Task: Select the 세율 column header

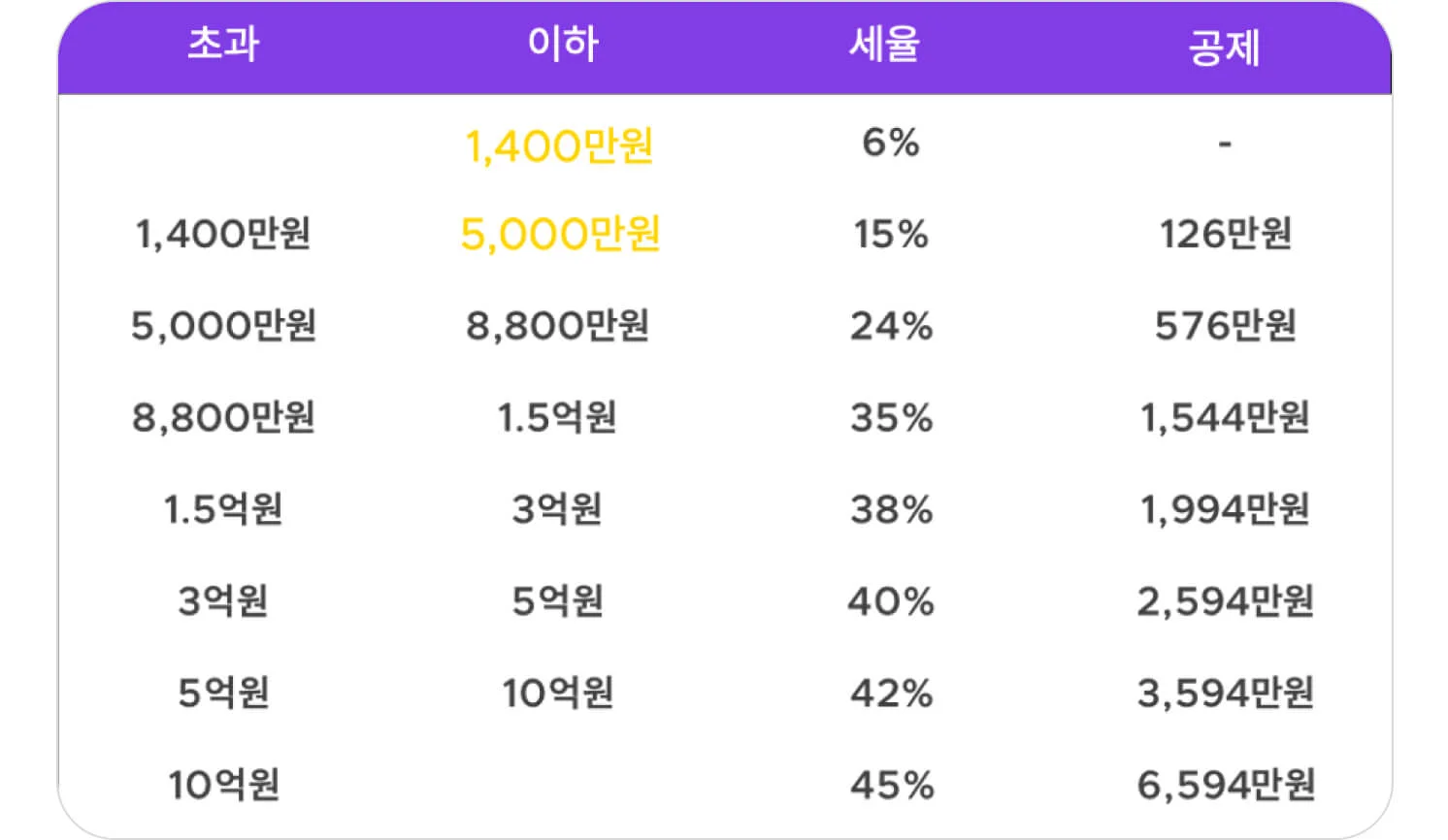Action: 884,44
